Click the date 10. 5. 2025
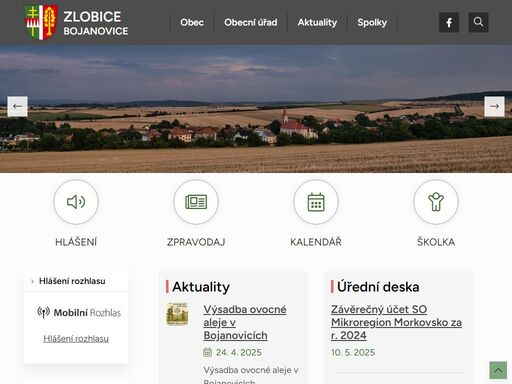The width and height of the screenshot is (512, 384). (353, 352)
